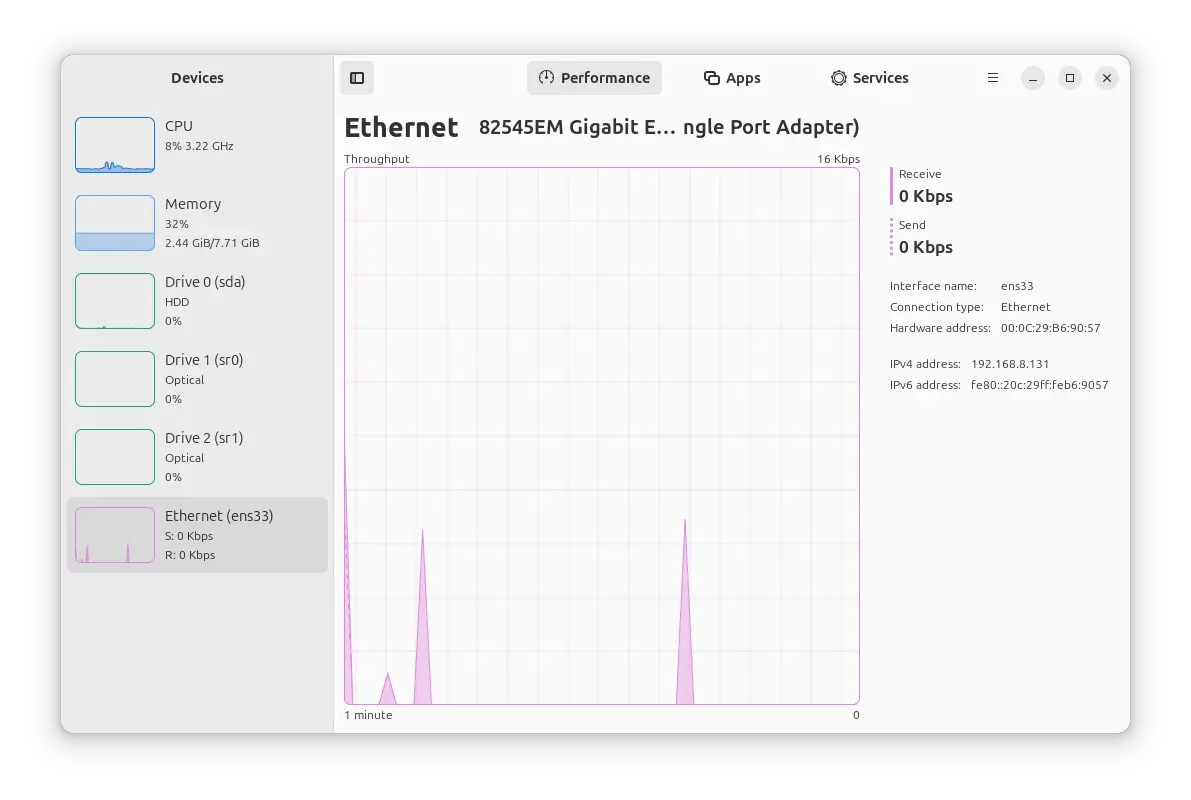Select Ethernet (ens33) device entry
The width and height of the screenshot is (1191, 800).
pos(197,534)
